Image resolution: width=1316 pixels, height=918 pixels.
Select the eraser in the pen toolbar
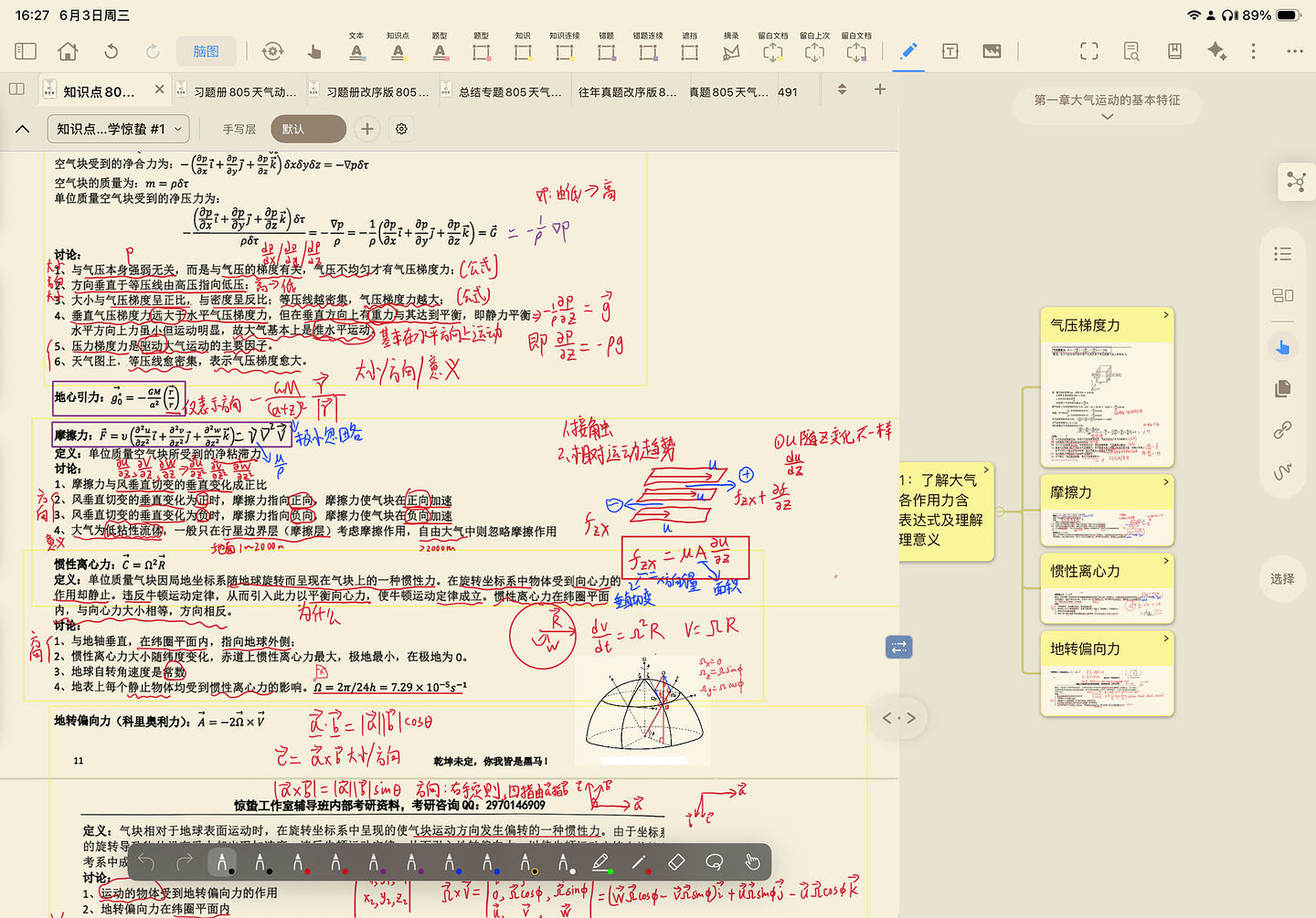676,862
